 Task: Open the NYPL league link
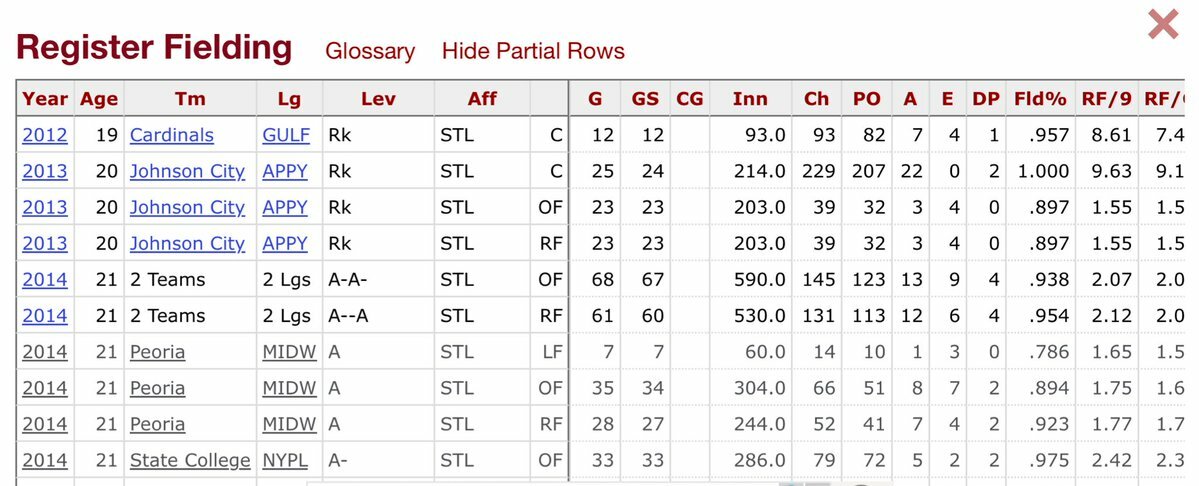(285, 460)
